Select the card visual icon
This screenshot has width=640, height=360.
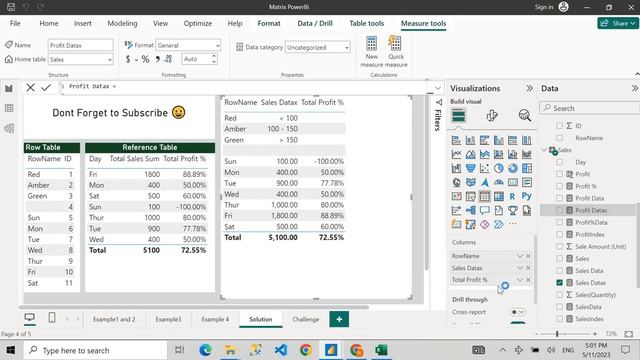[x=513, y=182]
